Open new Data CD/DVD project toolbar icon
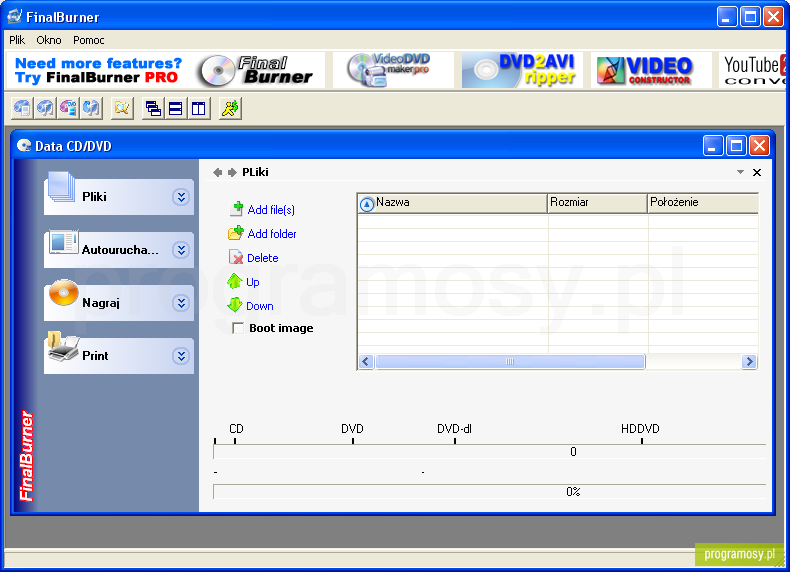The width and height of the screenshot is (790, 572). (x=22, y=108)
